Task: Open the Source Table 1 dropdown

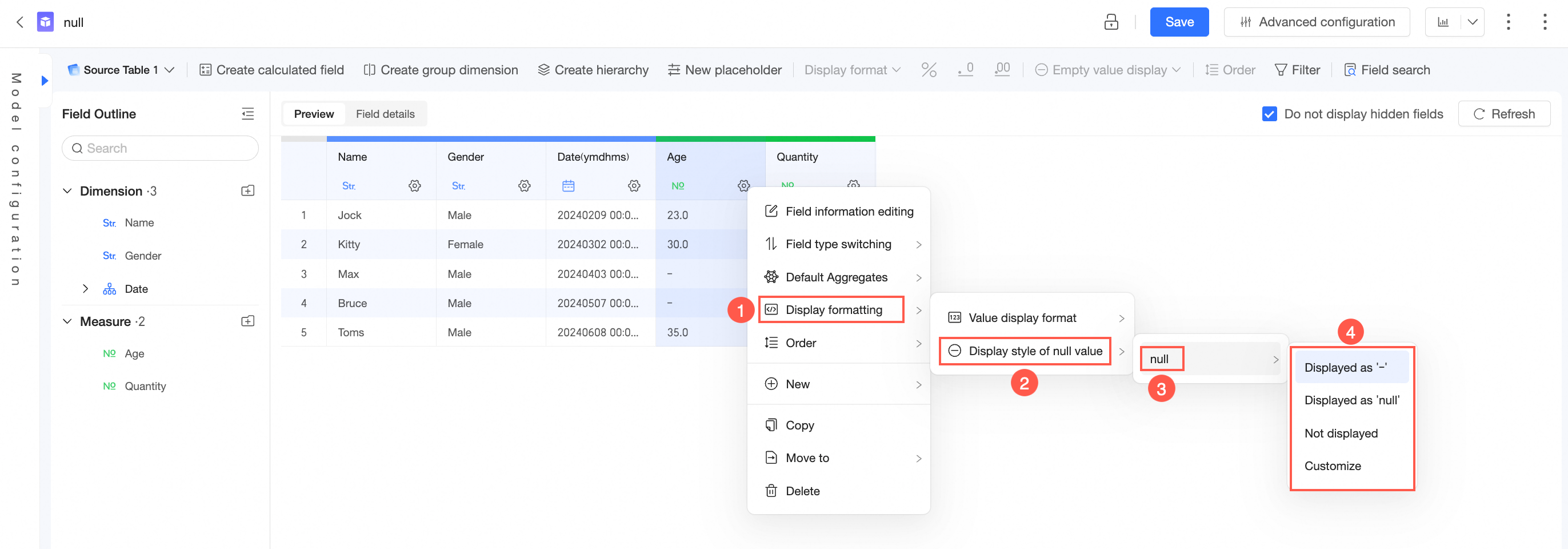Action: (x=121, y=70)
